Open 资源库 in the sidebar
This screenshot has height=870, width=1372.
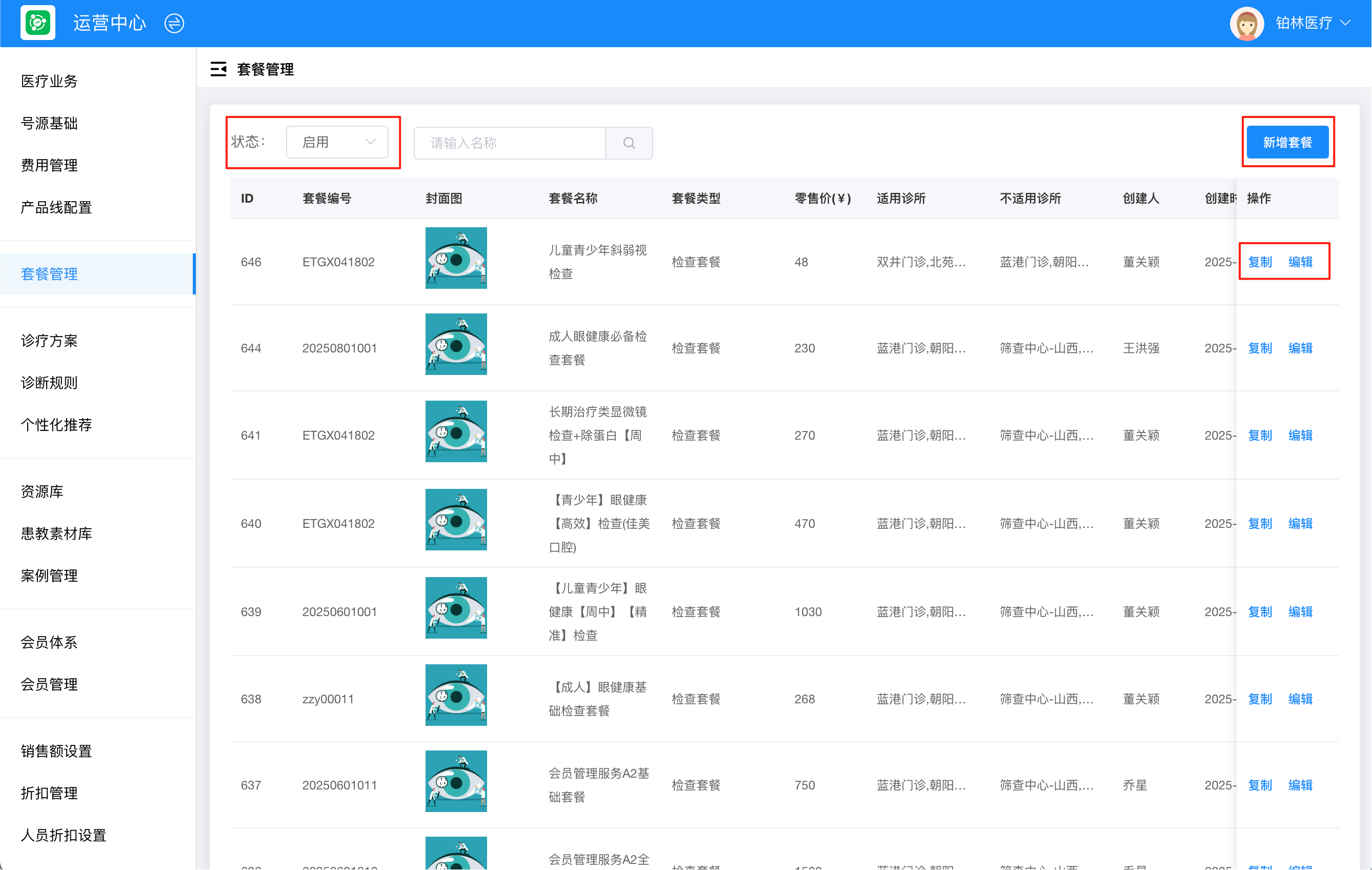[x=42, y=491]
